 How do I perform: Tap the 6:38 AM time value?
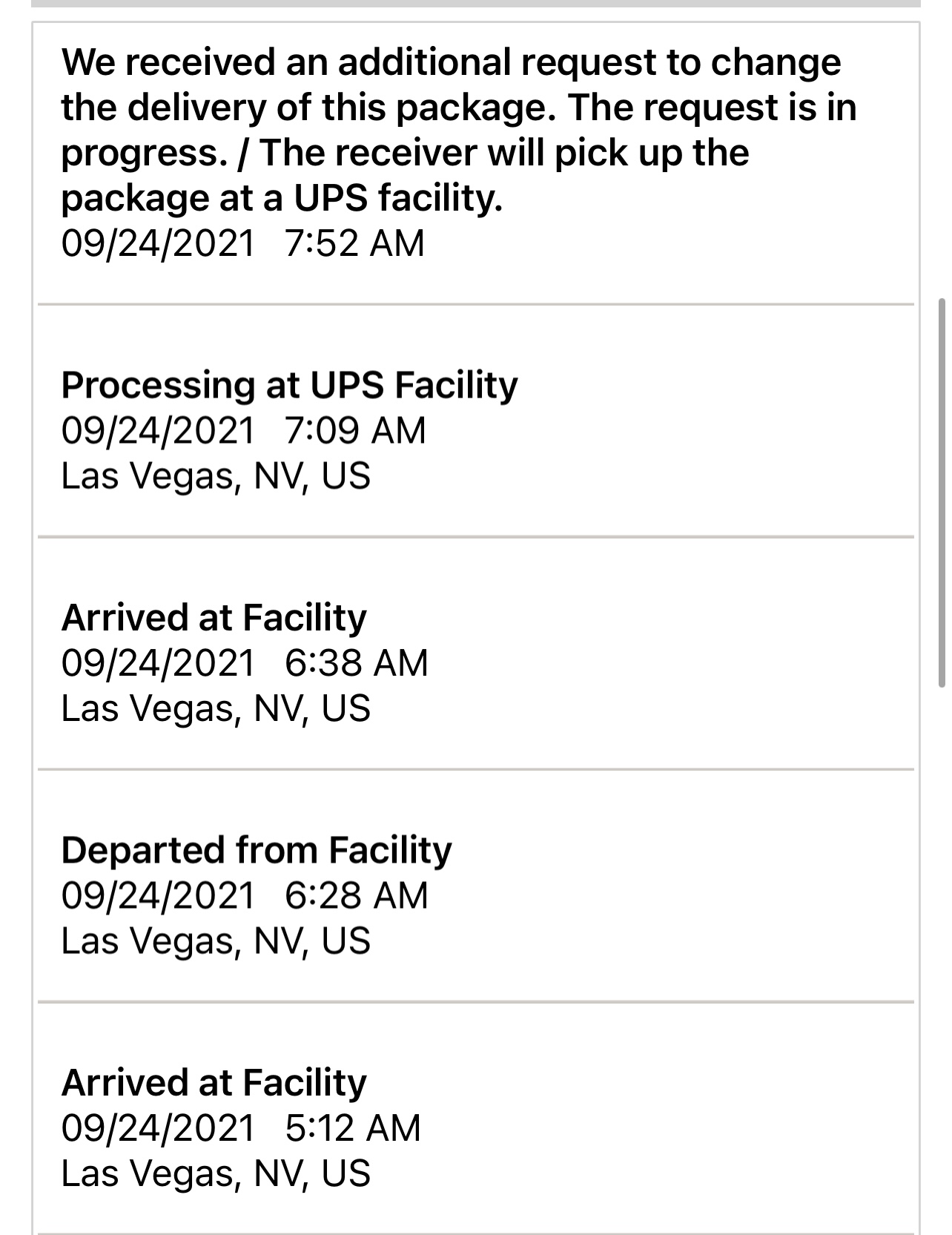pyautogui.click(x=356, y=663)
